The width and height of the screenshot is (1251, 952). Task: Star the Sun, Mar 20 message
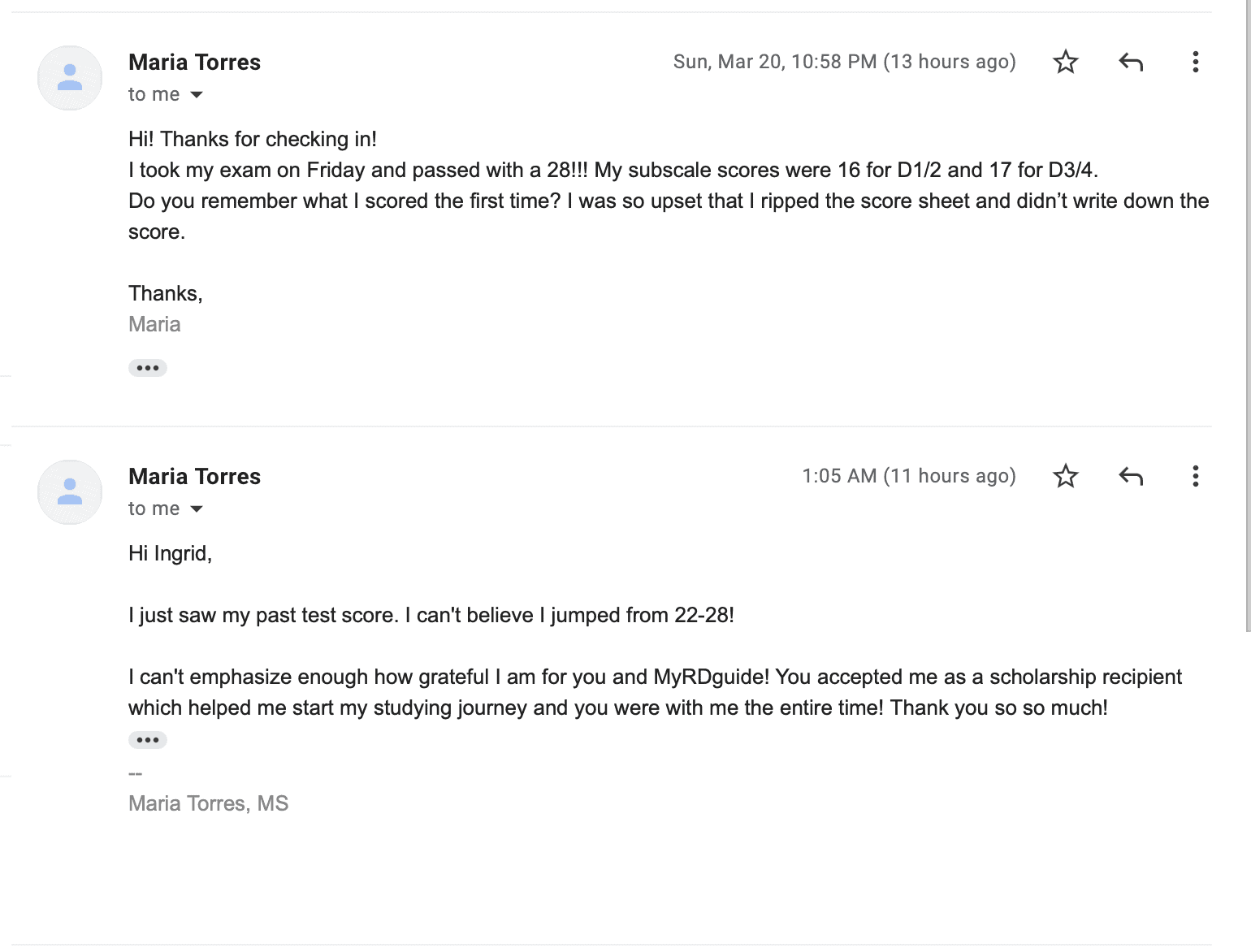[1065, 62]
